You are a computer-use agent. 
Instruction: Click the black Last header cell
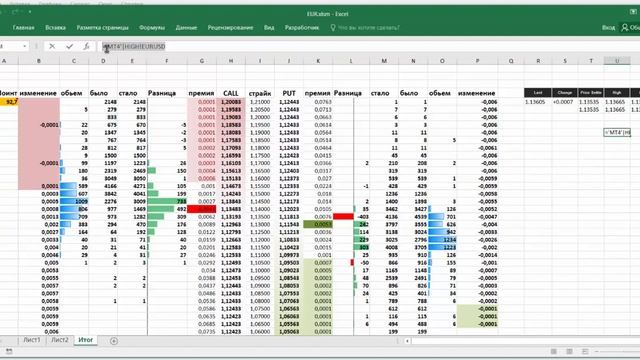pos(538,93)
